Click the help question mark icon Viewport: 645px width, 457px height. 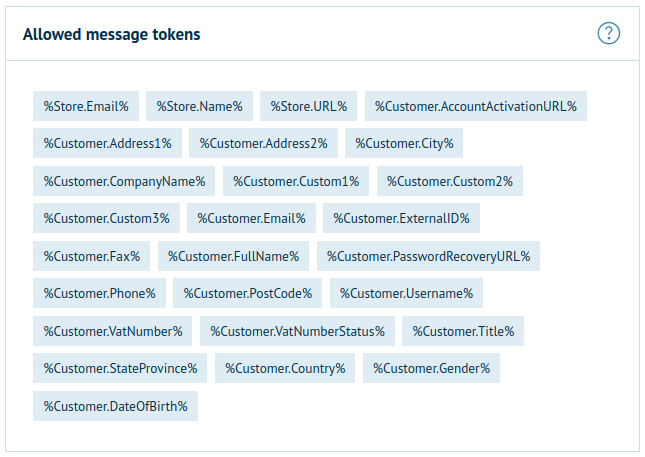pyautogui.click(x=608, y=34)
